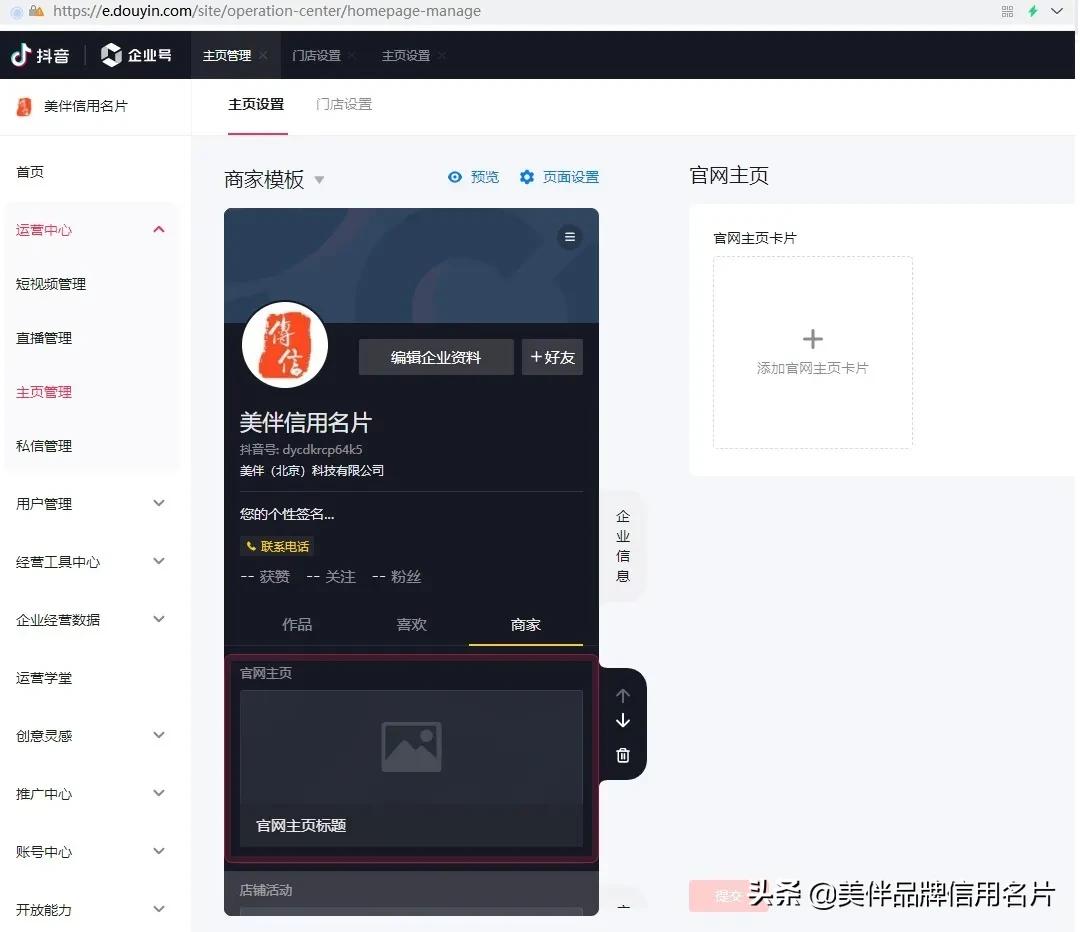Image resolution: width=1080 pixels, height=932 pixels.
Task: Move 官网主页 module up with arrow
Action: (x=623, y=696)
